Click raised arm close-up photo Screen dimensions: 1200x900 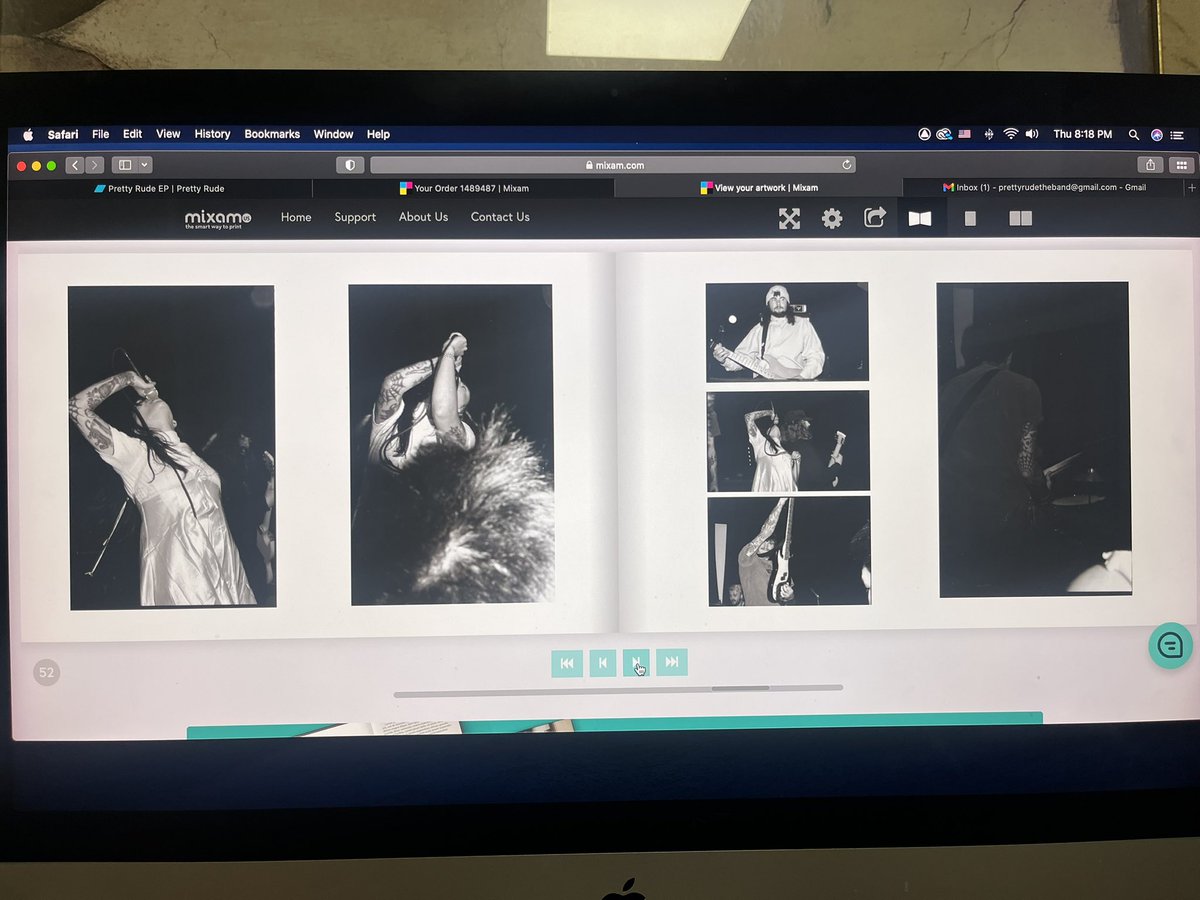click(451, 445)
